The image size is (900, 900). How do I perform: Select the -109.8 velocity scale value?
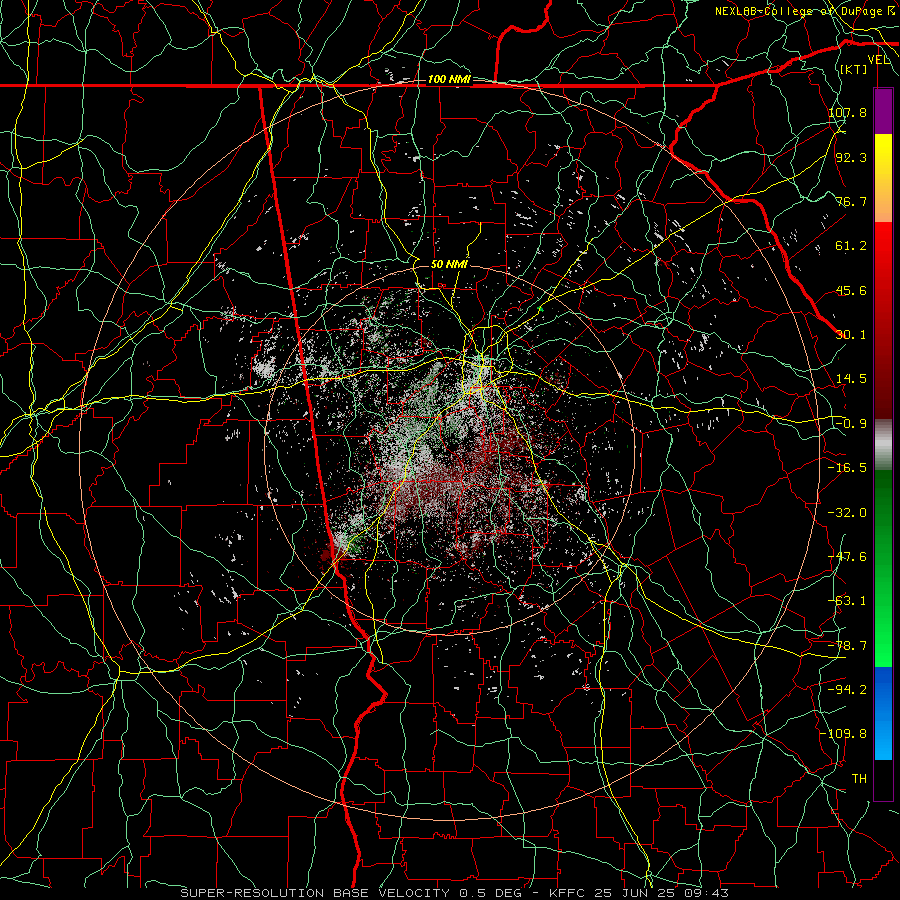[843, 734]
